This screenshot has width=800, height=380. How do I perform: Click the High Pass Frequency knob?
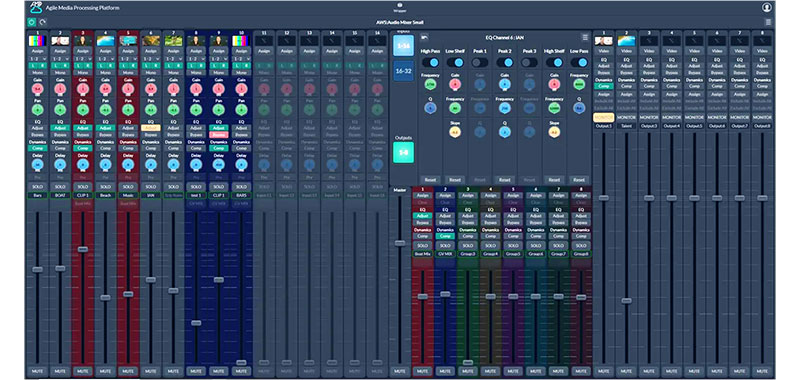(430, 85)
